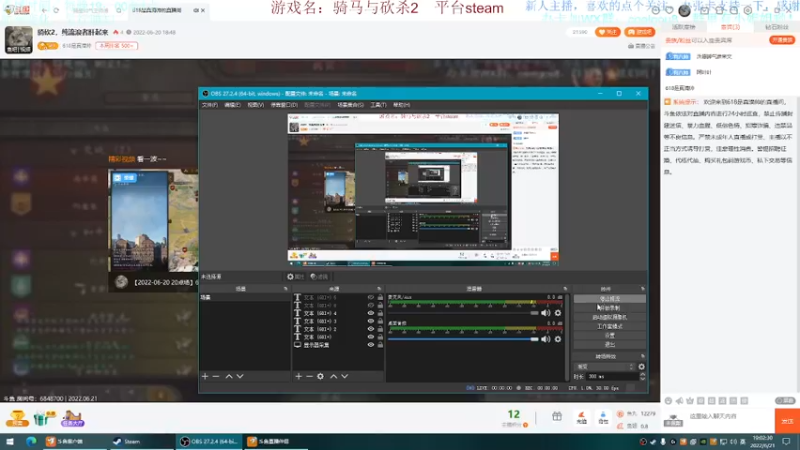The image size is (800, 450).
Task: Click the treasure chest icon below the stream
Action: 17,418
